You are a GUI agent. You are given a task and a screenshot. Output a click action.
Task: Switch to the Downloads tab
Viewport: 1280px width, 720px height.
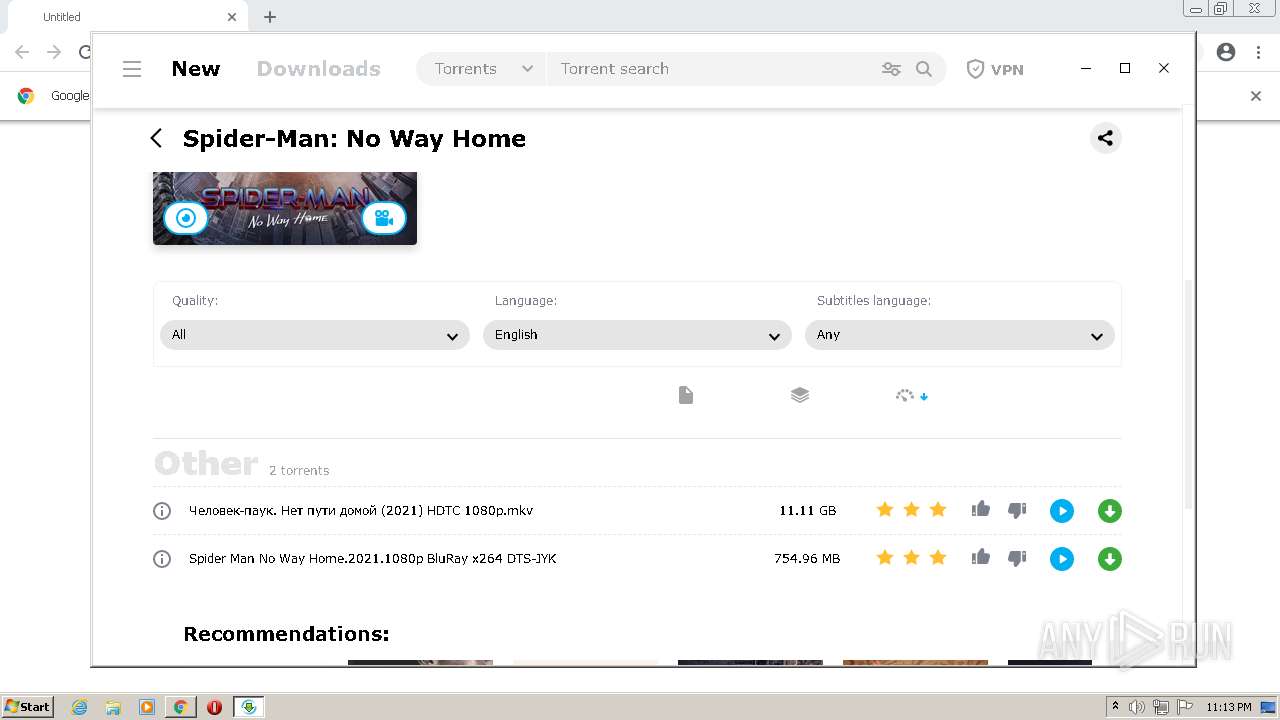tap(319, 69)
